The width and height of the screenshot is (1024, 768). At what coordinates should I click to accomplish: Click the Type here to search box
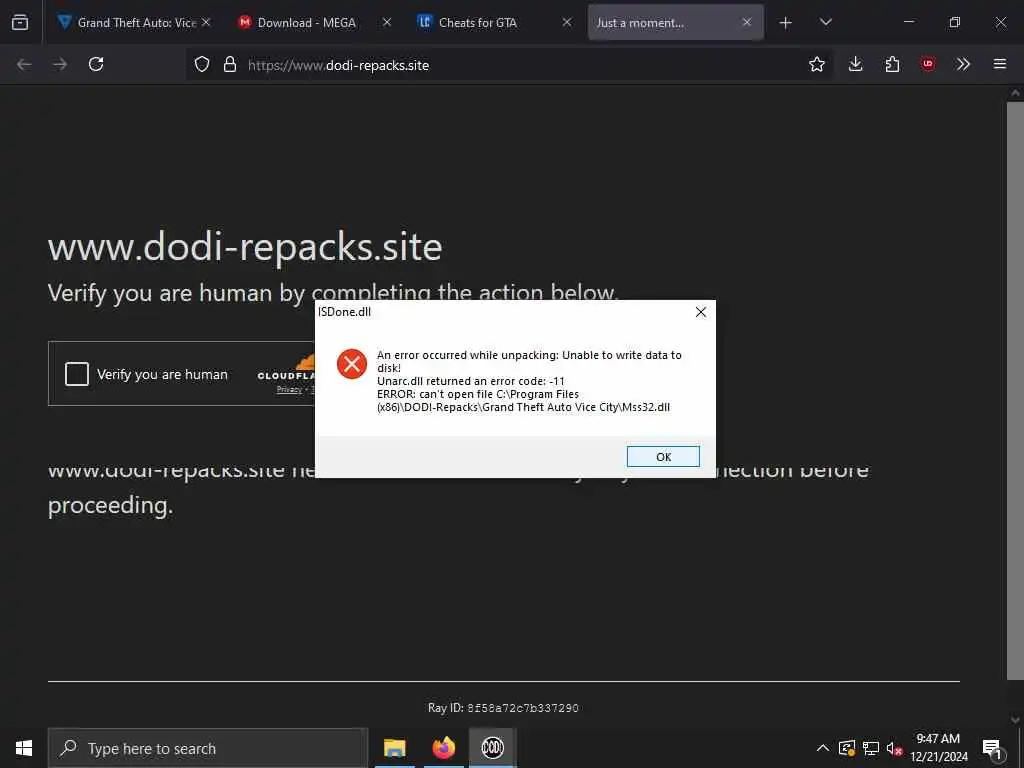(208, 748)
